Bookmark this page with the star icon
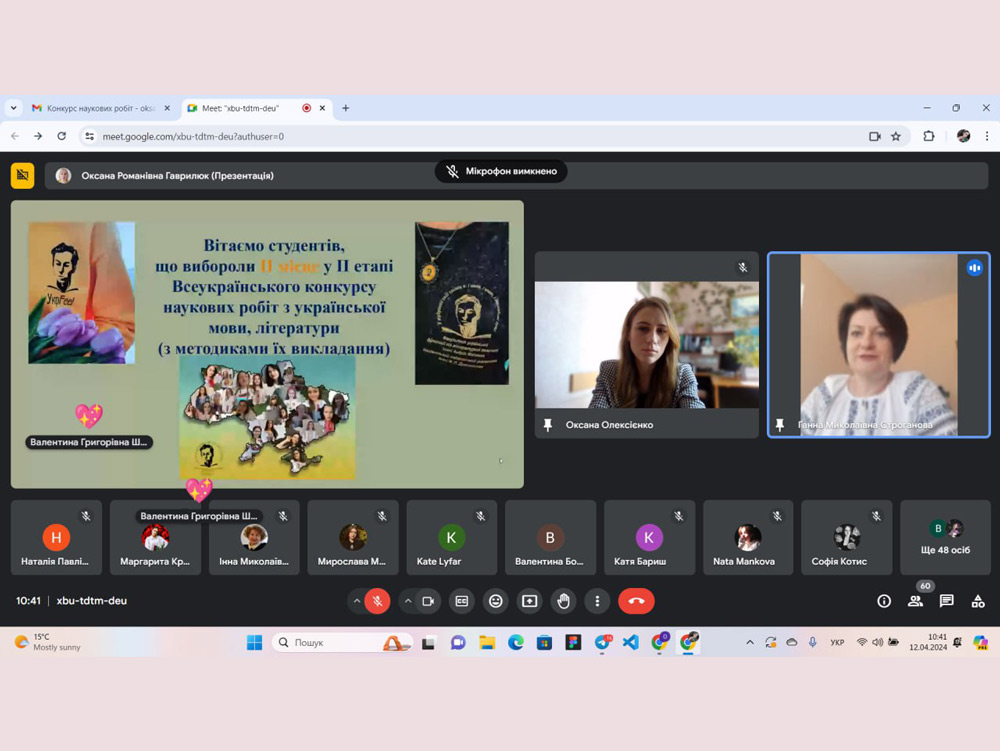This screenshot has width=1000, height=751. [x=896, y=136]
